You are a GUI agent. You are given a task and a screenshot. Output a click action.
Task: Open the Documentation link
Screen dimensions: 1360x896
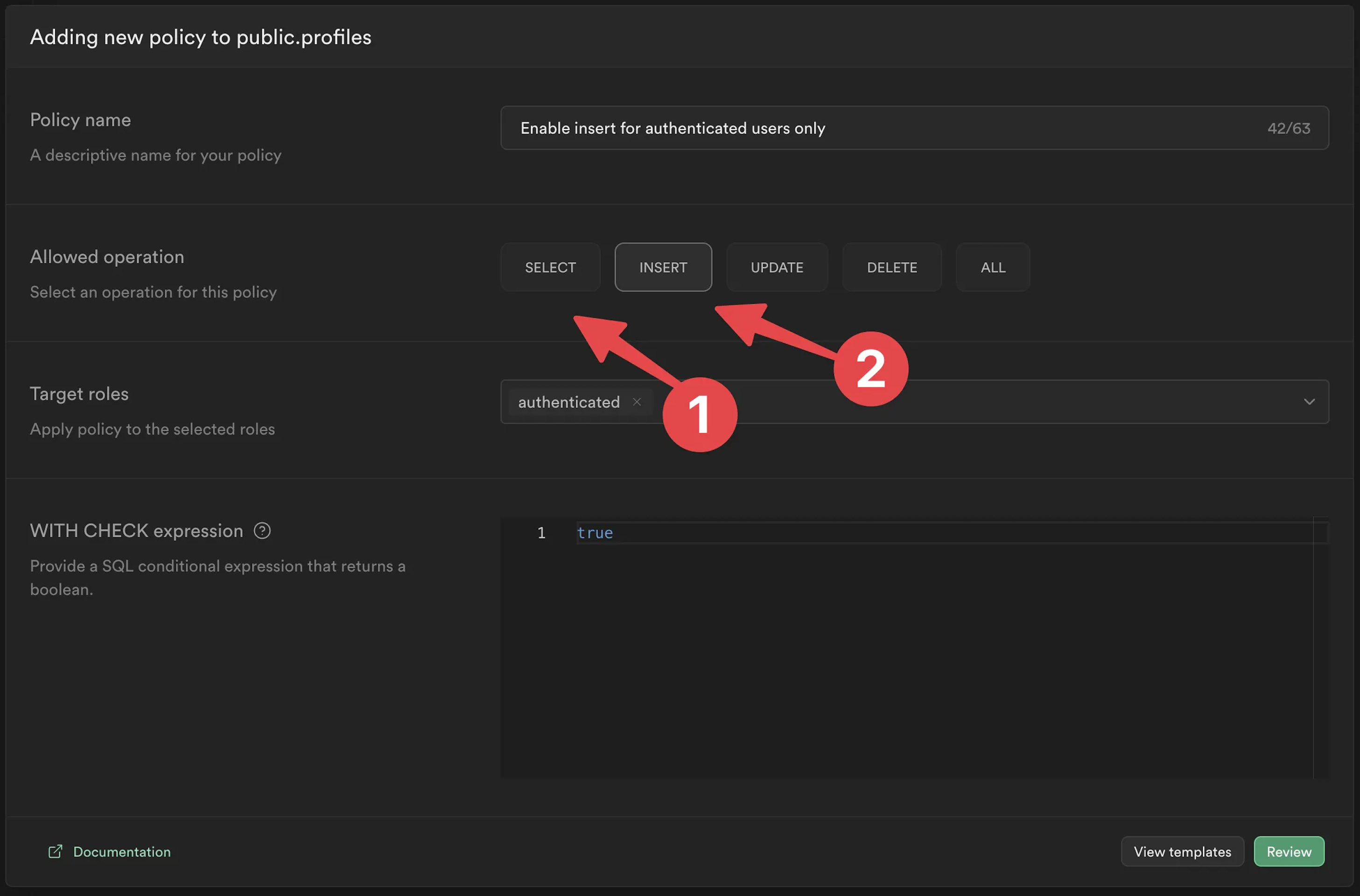(x=122, y=852)
